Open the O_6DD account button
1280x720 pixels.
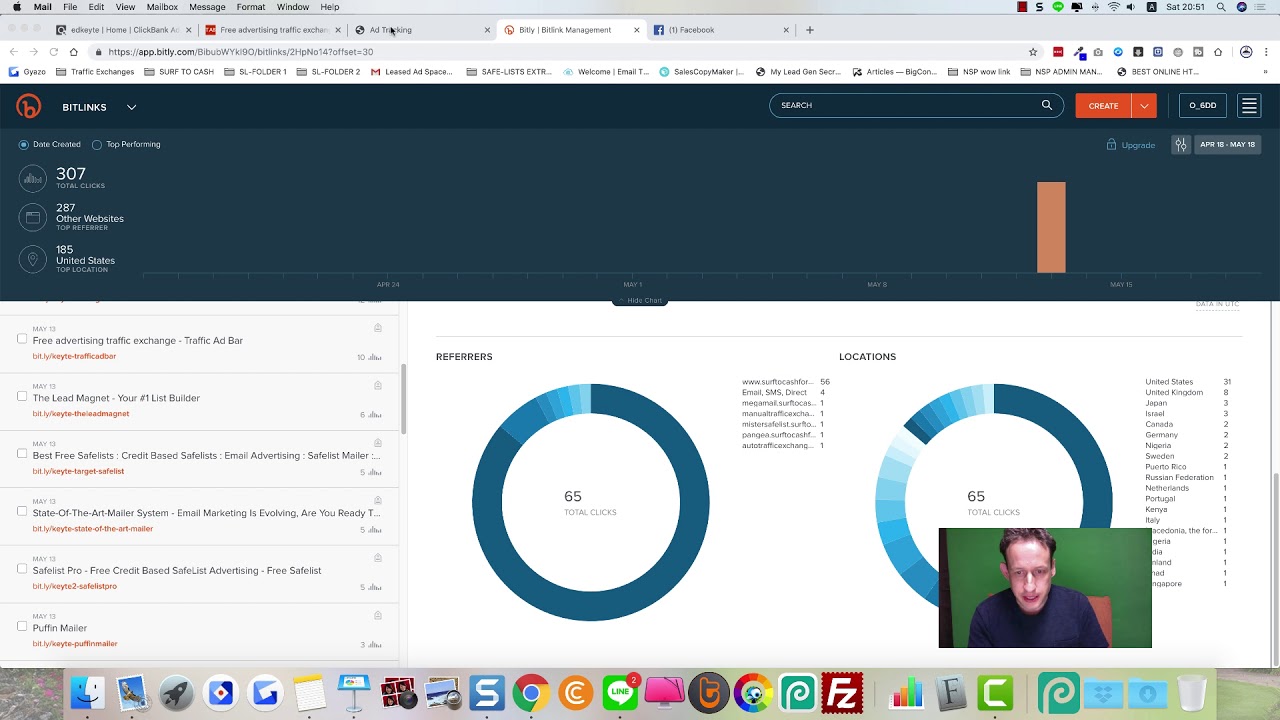(x=1203, y=105)
